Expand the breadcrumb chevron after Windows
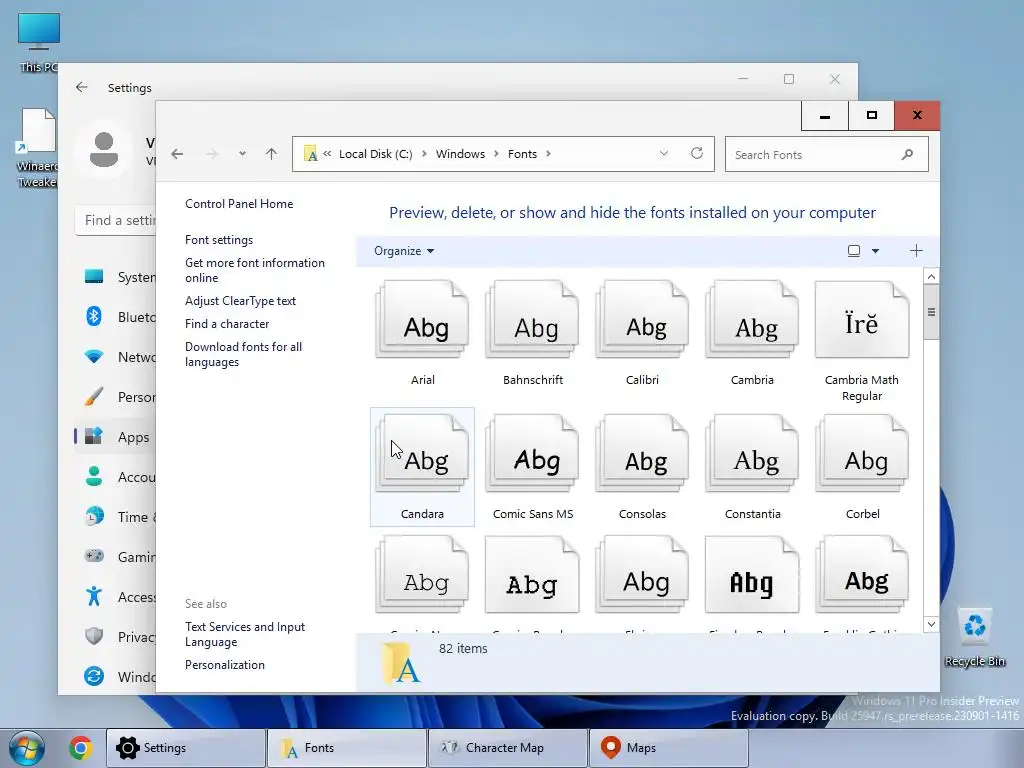The height and width of the screenshot is (768, 1024). [x=496, y=154]
